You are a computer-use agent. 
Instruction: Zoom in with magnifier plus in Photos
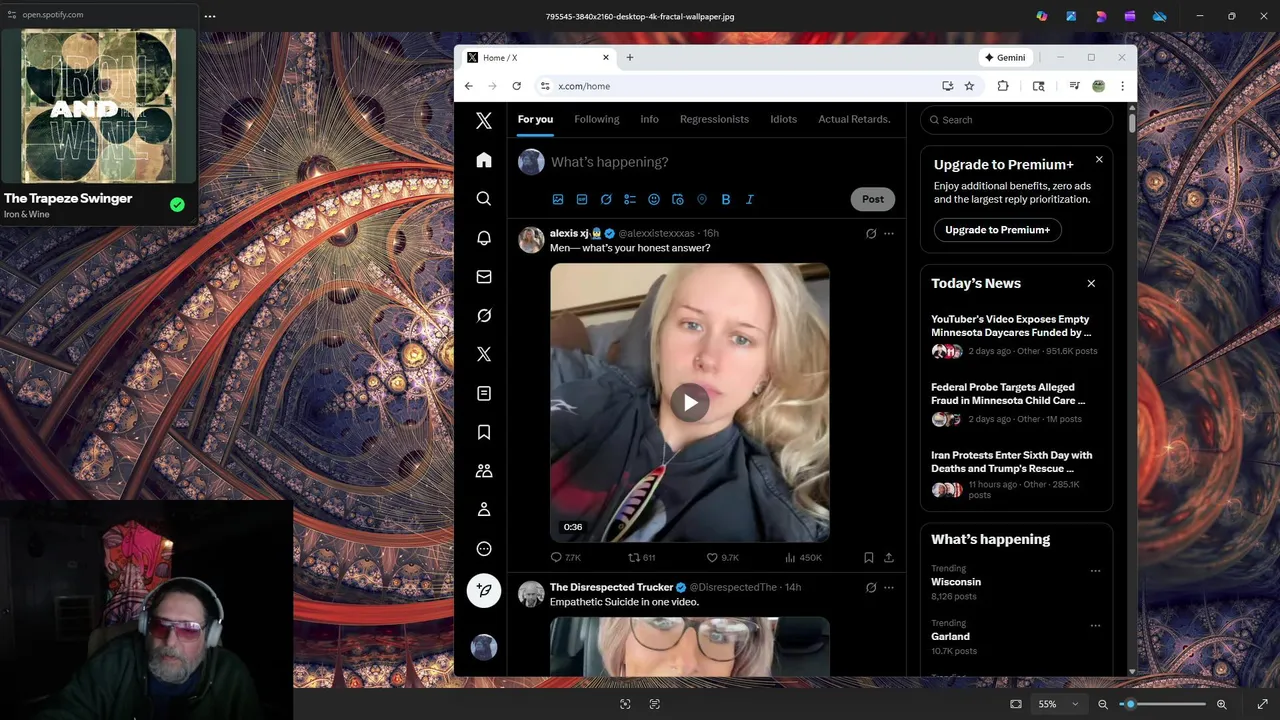pyautogui.click(x=1222, y=704)
